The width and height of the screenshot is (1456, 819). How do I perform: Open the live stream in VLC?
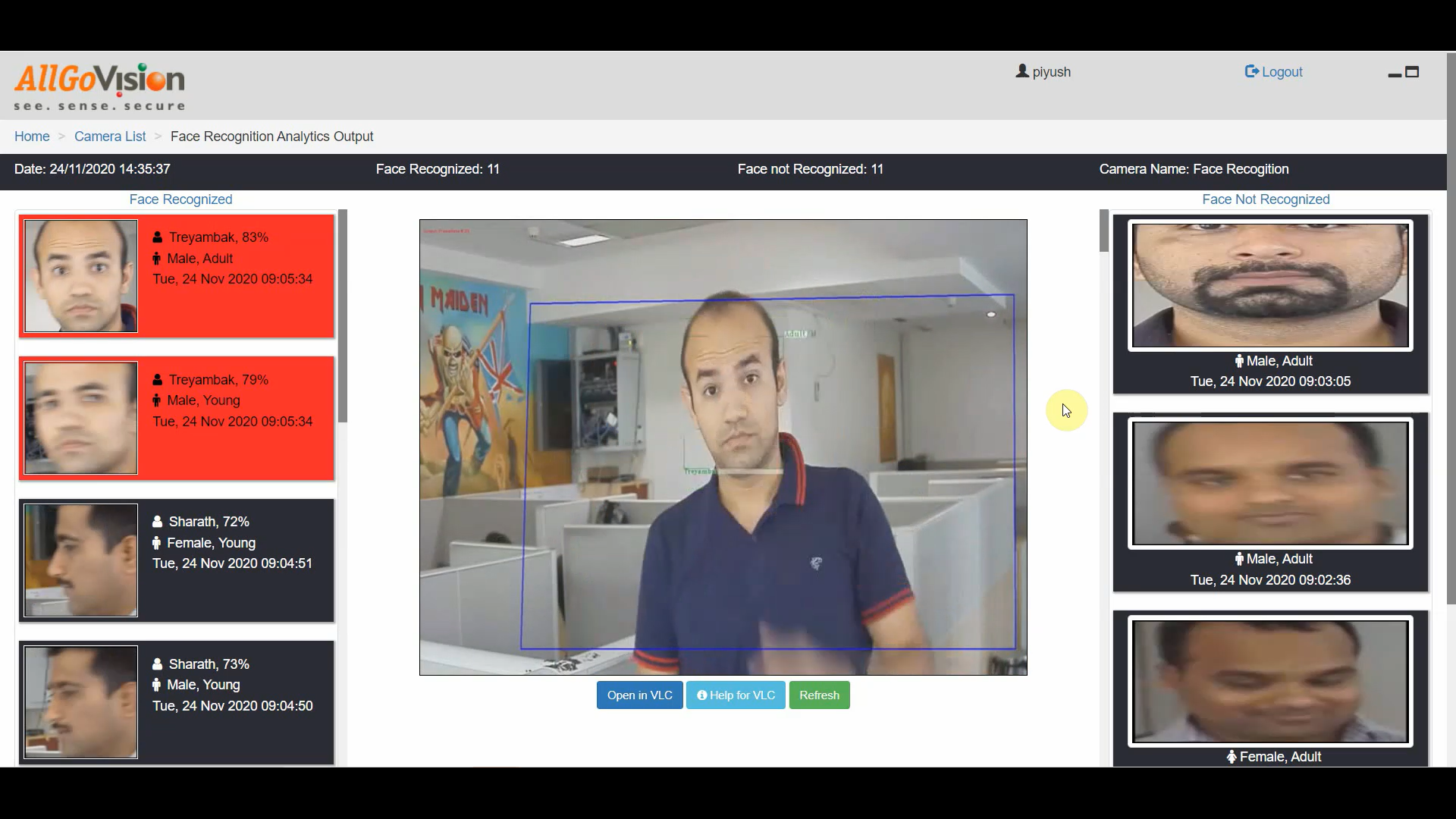point(639,695)
